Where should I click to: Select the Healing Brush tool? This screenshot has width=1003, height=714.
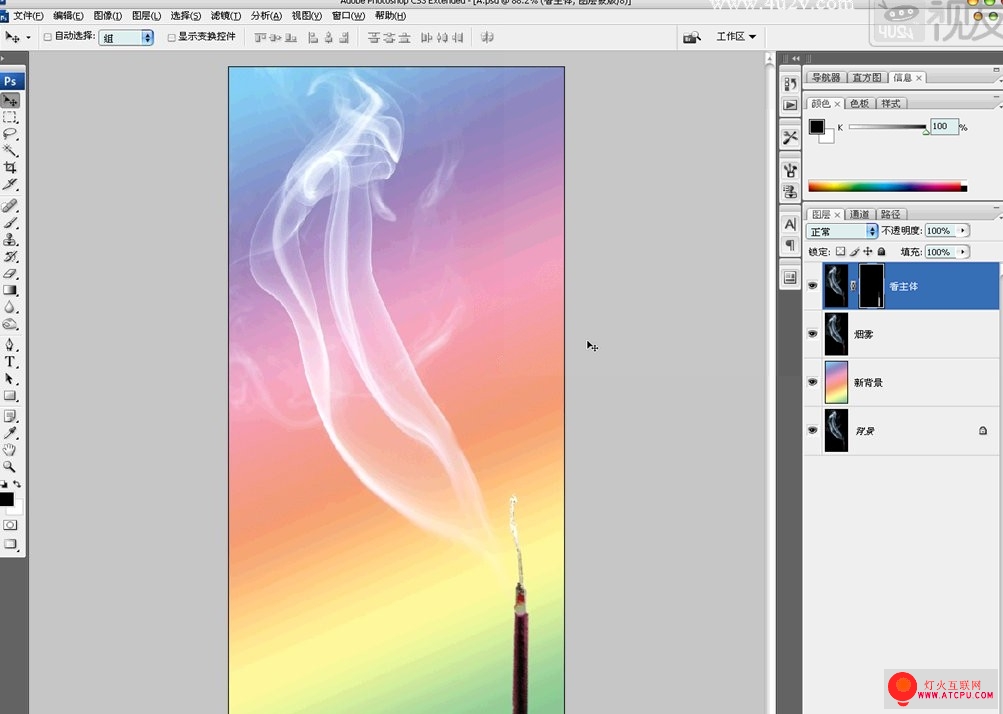click(10, 206)
